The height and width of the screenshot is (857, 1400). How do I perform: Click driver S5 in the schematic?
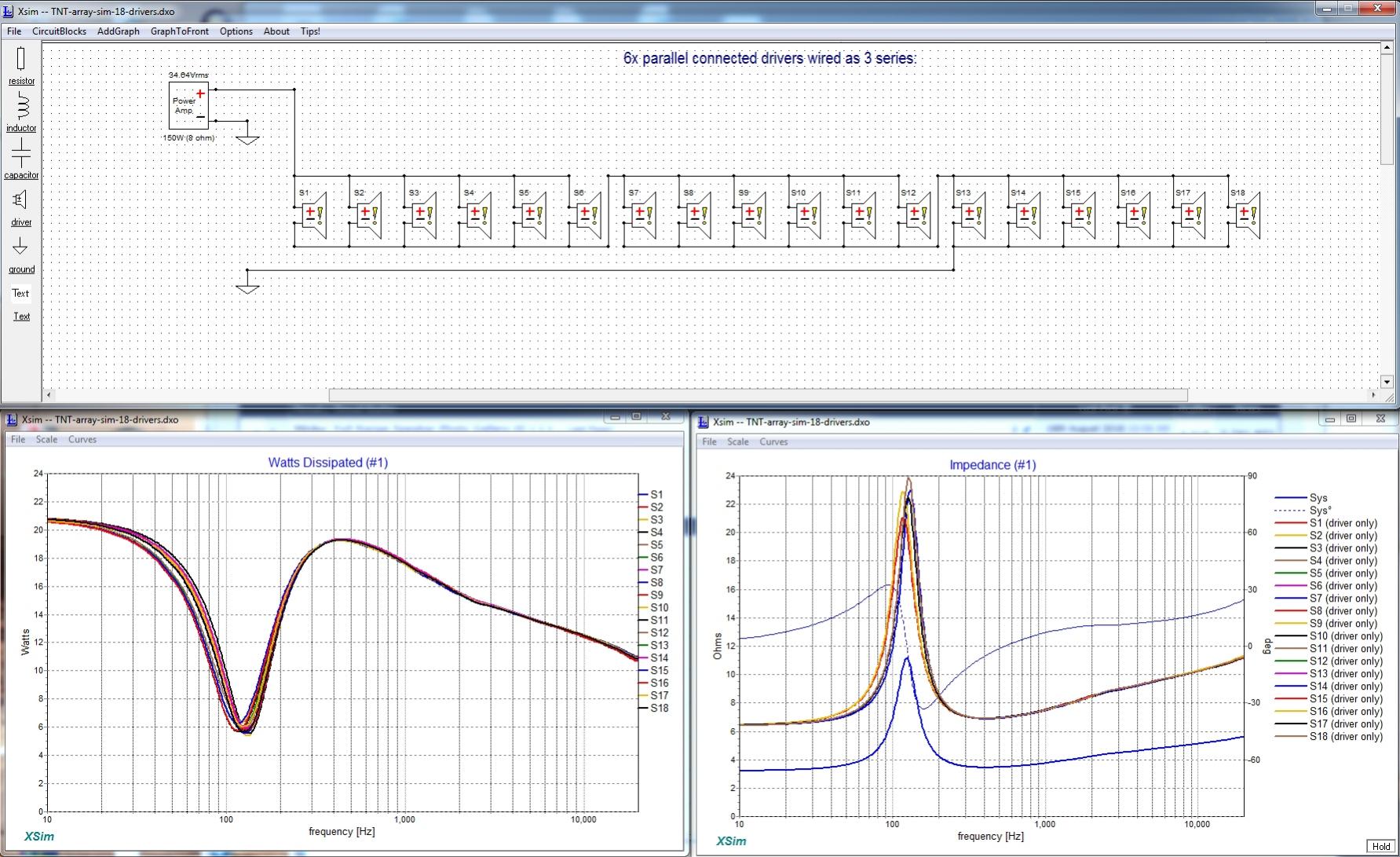coord(533,214)
